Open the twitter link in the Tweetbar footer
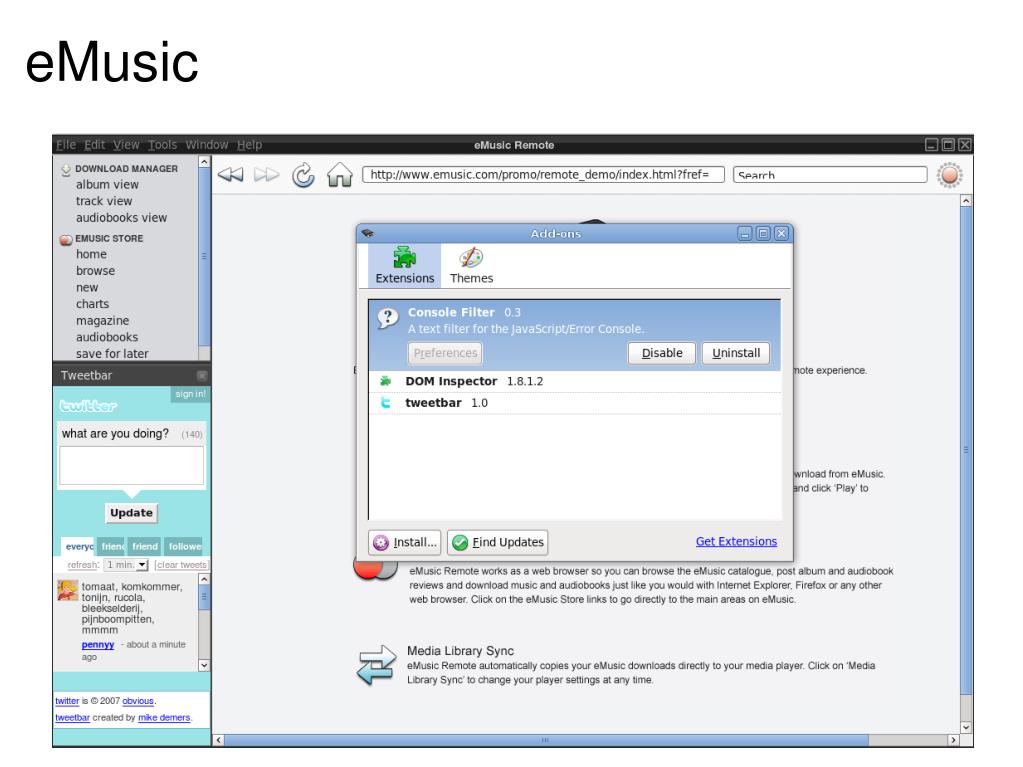 coord(67,701)
